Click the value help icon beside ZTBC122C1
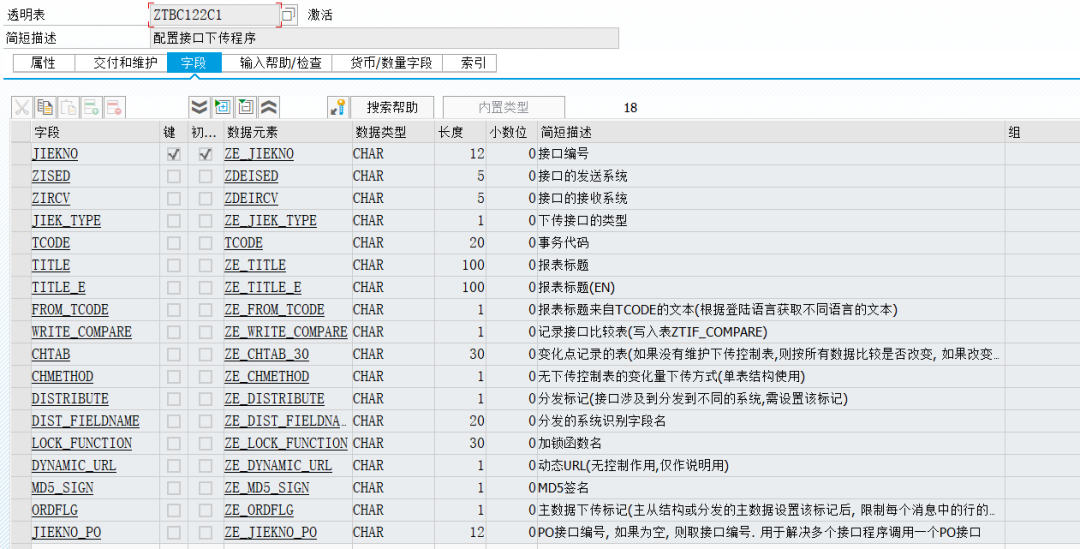Image resolution: width=1080 pixels, height=549 pixels. 289,14
